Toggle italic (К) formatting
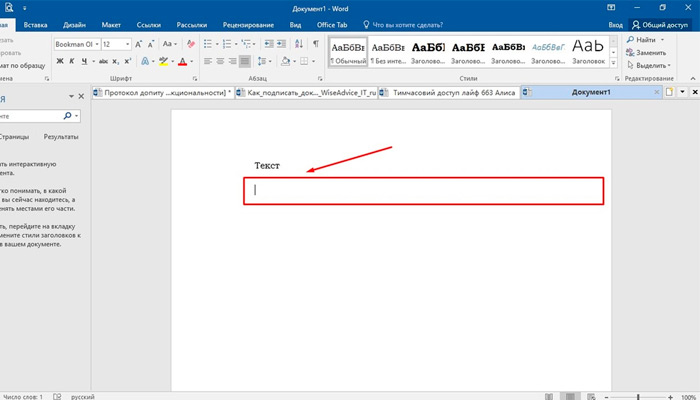Screen dimensions: 700x400 pos(71,61)
